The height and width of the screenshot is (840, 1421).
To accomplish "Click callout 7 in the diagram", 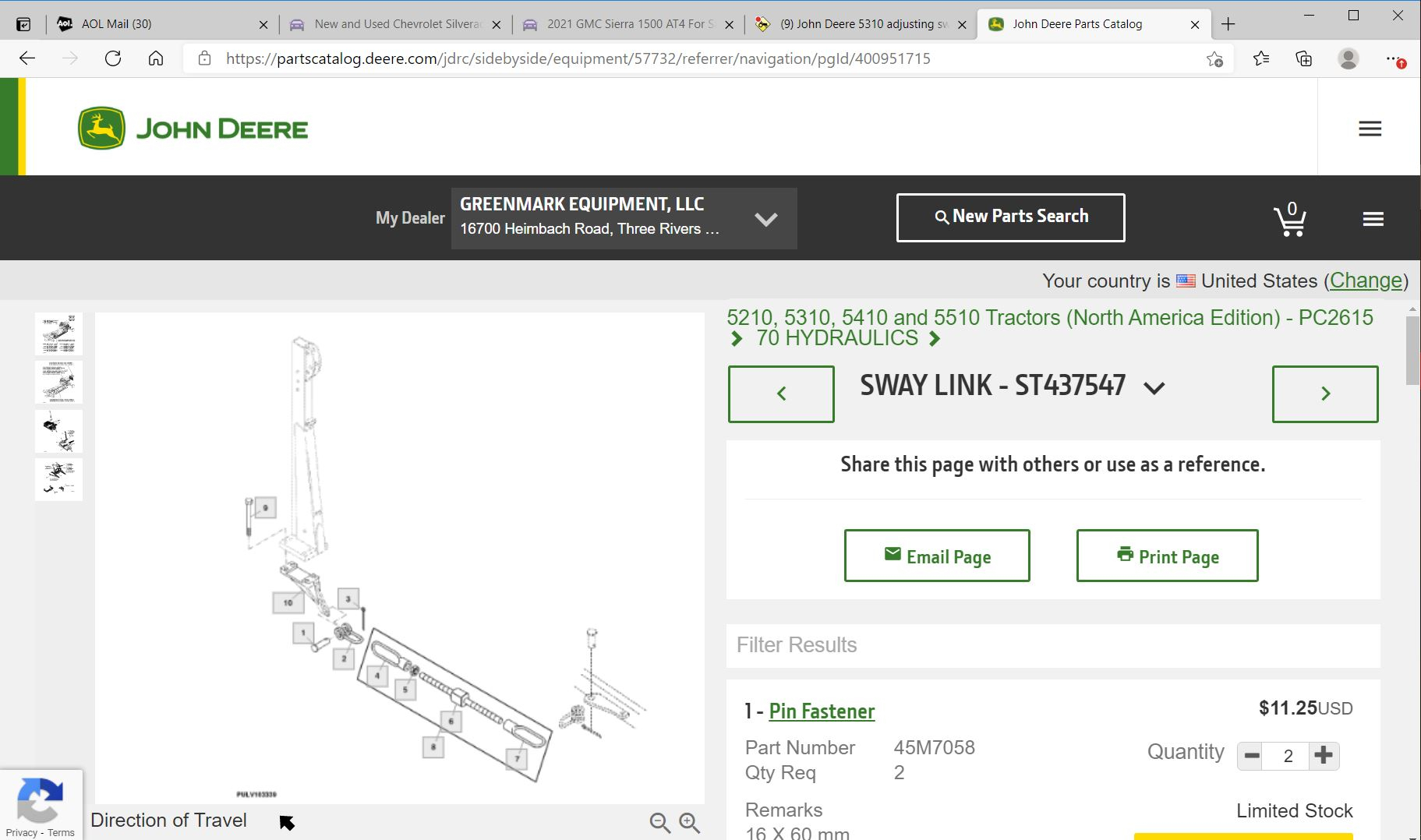I will tap(517, 758).
